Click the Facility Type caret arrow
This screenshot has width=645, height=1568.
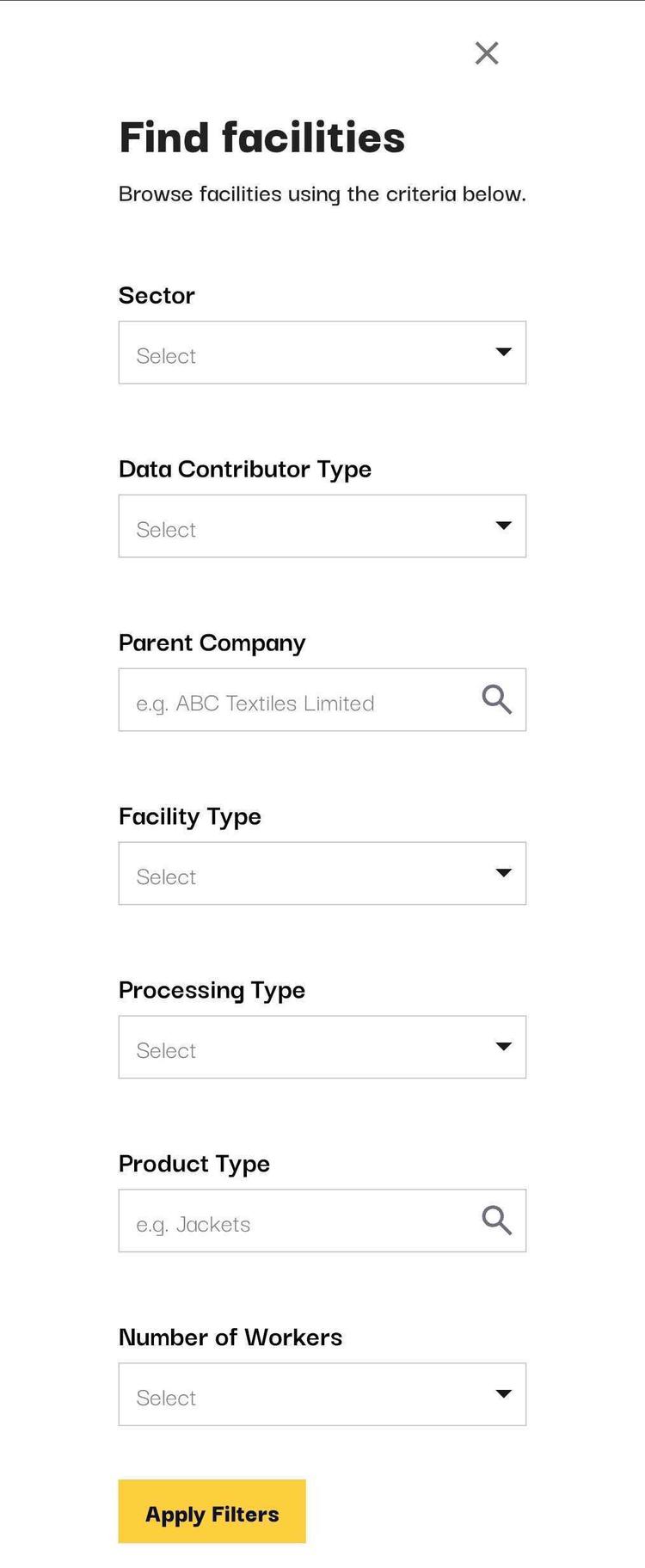pyautogui.click(x=504, y=873)
